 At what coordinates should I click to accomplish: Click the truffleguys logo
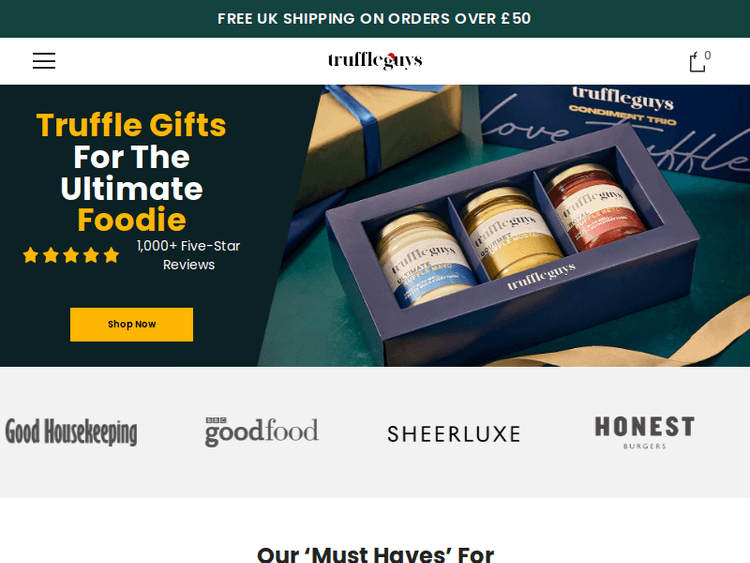tap(375, 61)
